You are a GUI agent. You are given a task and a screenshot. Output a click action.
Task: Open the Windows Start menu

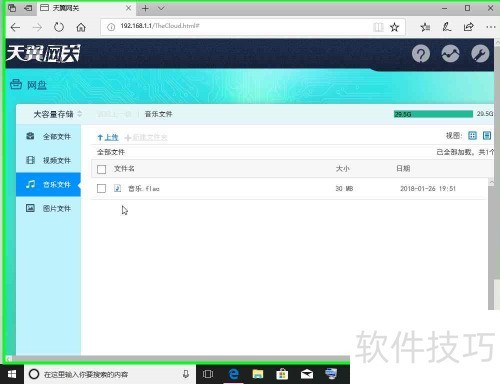click(x=12, y=374)
